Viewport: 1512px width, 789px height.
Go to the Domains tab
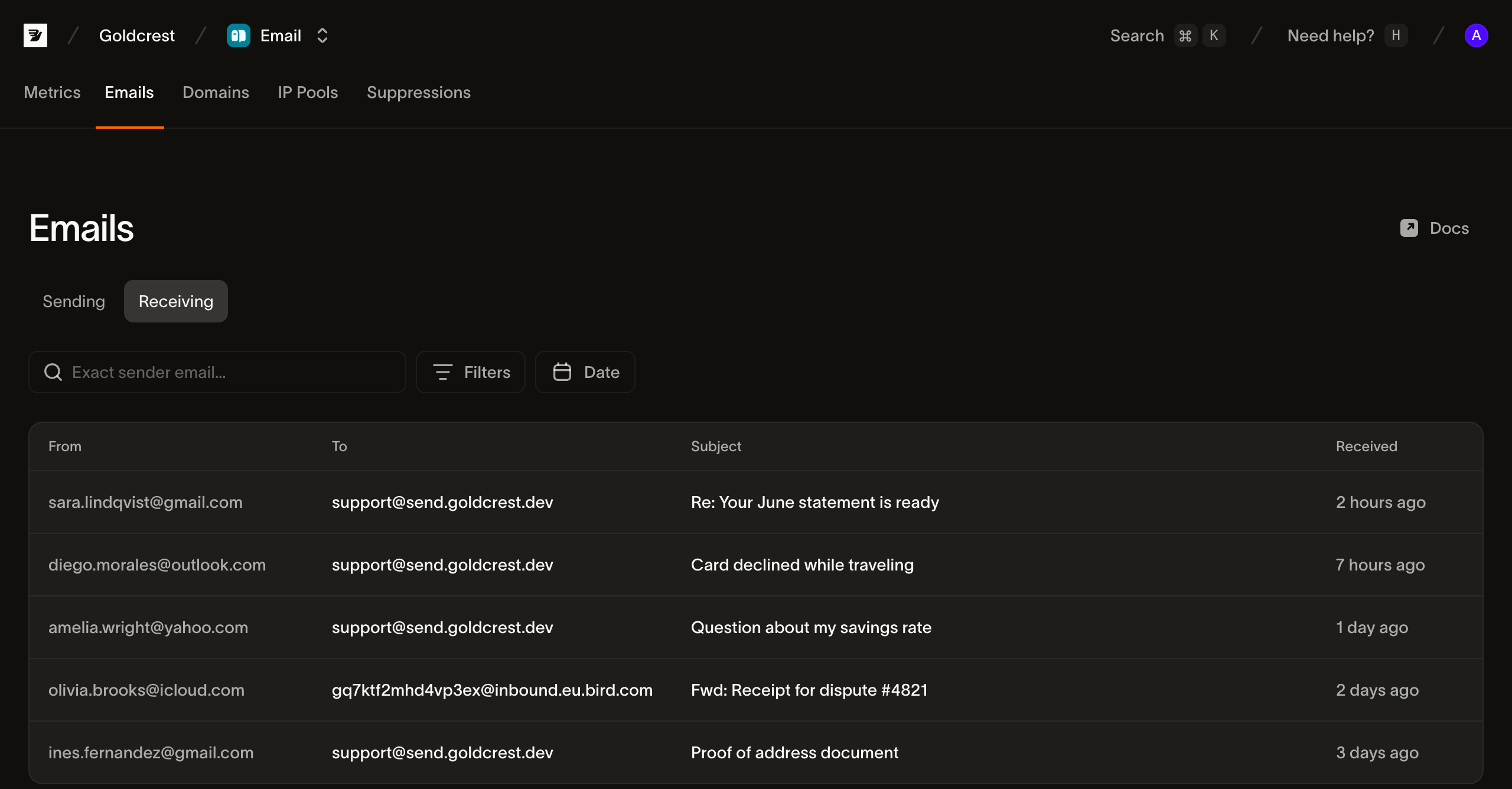(216, 92)
